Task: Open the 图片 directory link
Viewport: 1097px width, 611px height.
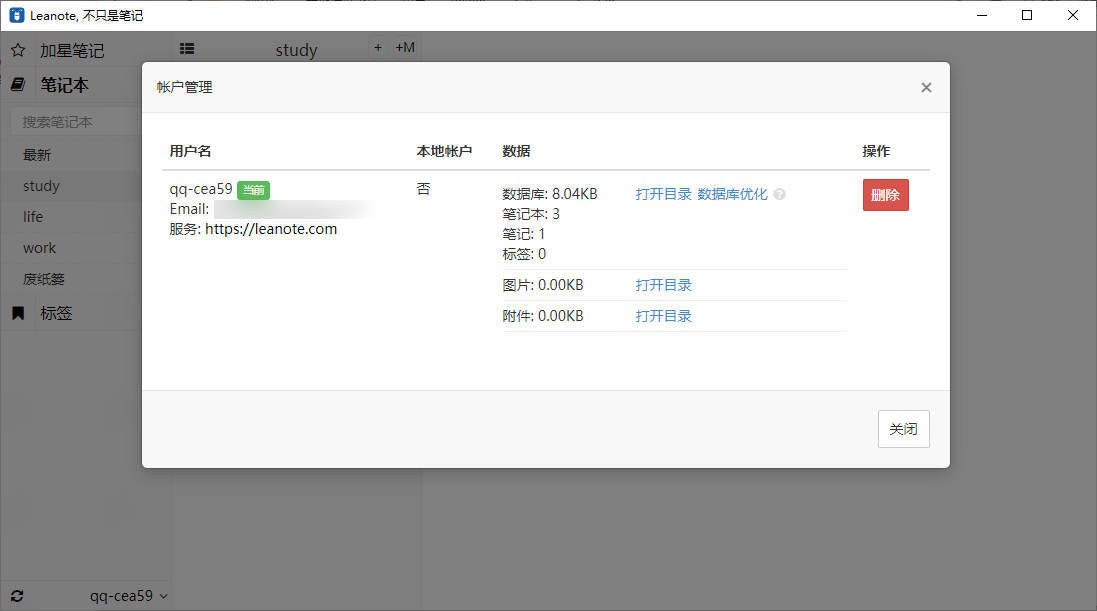Action: (663, 285)
